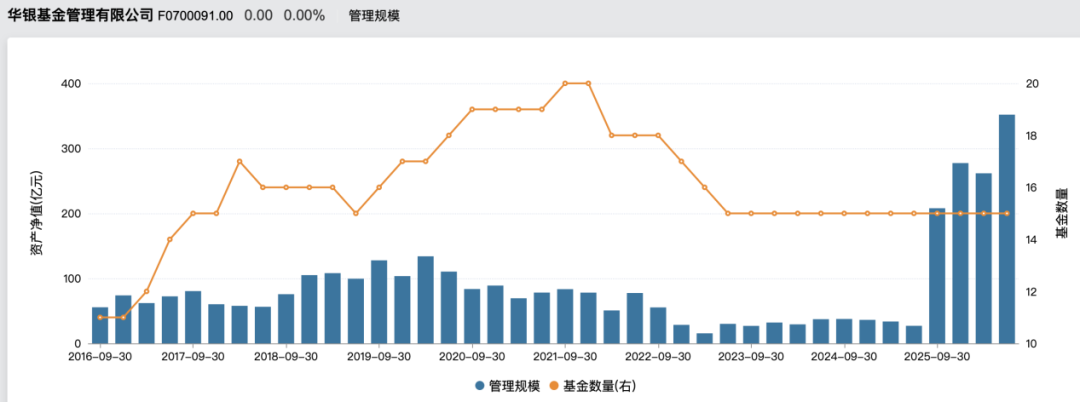
Task: Click the 0.00% change value
Action: coord(304,16)
